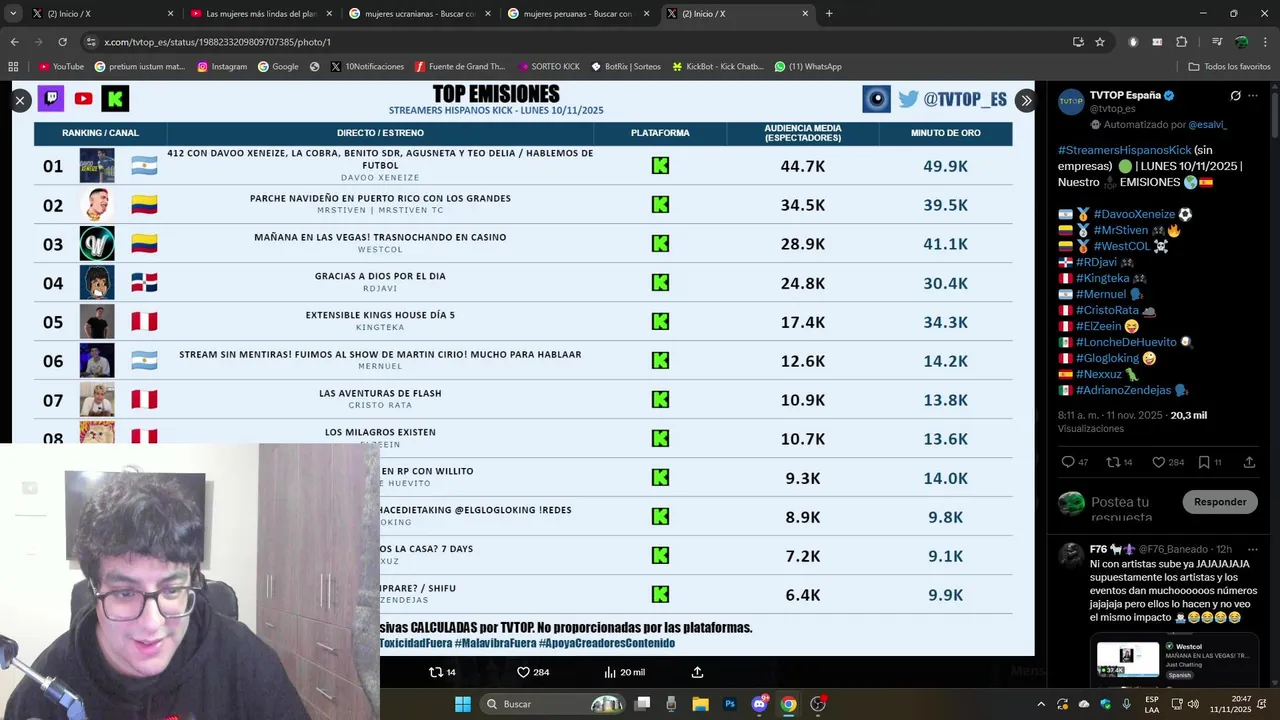Open the SORTEO KICK bookmark
Viewport: 1280px width, 720px height.
point(548,67)
